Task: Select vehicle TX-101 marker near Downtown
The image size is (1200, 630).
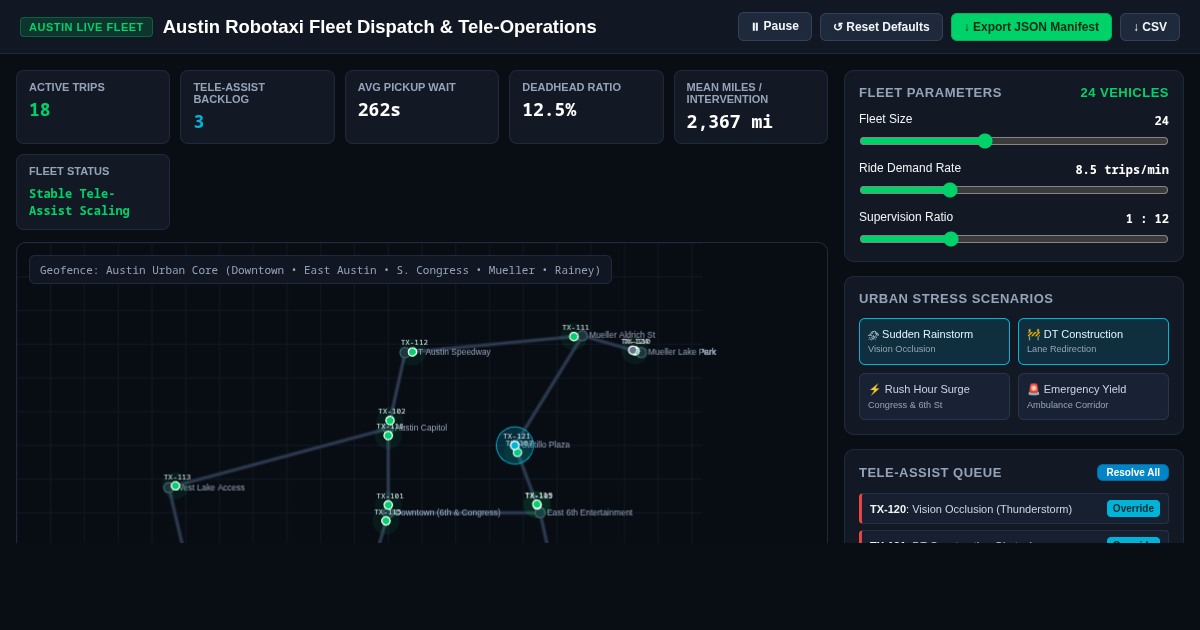Action: click(388, 505)
